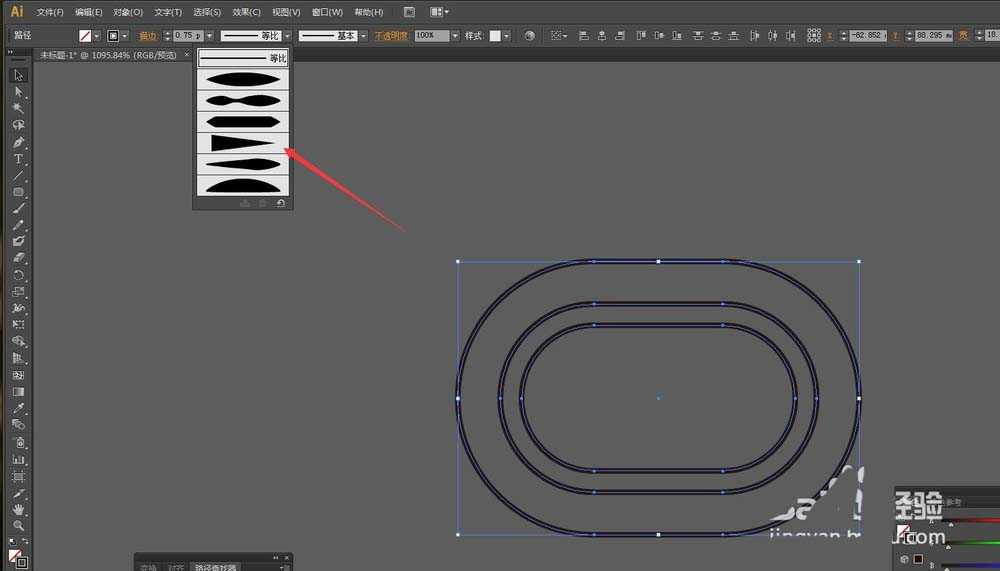Select the Type tool
The image size is (1000, 571).
[18, 159]
